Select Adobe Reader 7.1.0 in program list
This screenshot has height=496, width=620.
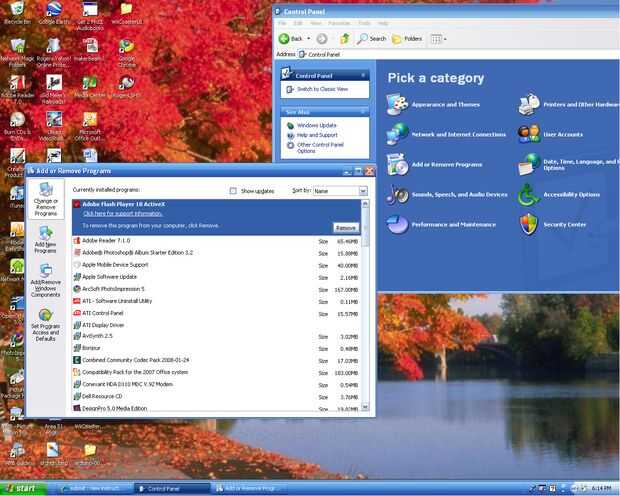pos(216,241)
